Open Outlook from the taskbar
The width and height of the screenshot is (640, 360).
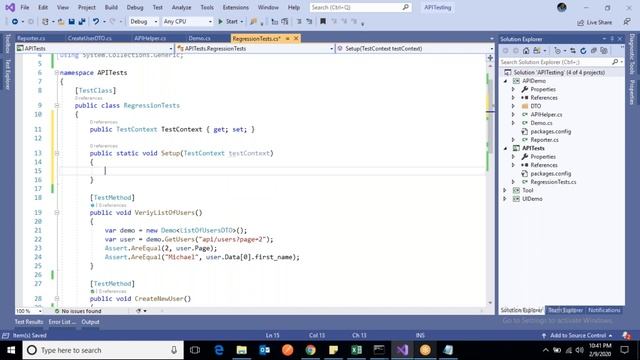point(264,350)
